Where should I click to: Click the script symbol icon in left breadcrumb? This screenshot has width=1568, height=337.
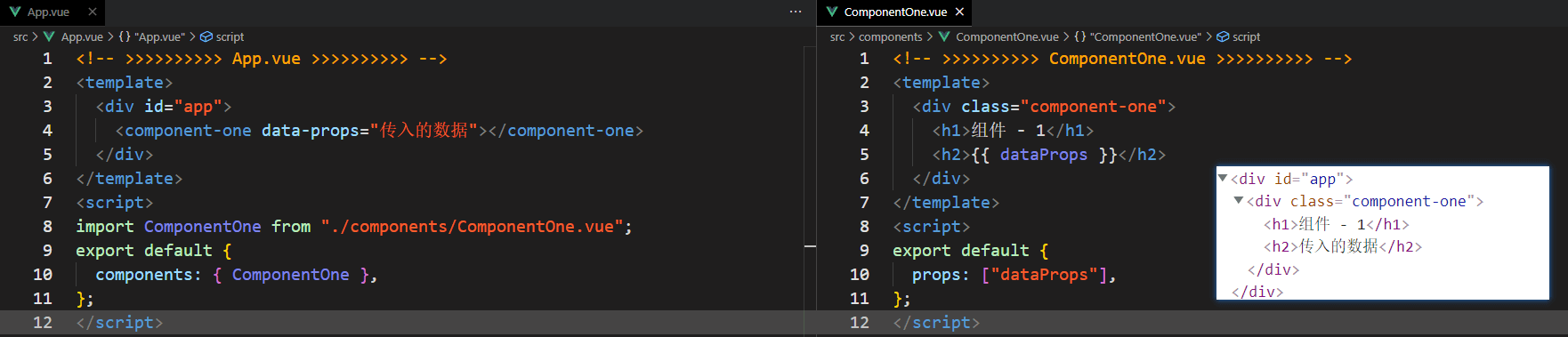tap(206, 37)
